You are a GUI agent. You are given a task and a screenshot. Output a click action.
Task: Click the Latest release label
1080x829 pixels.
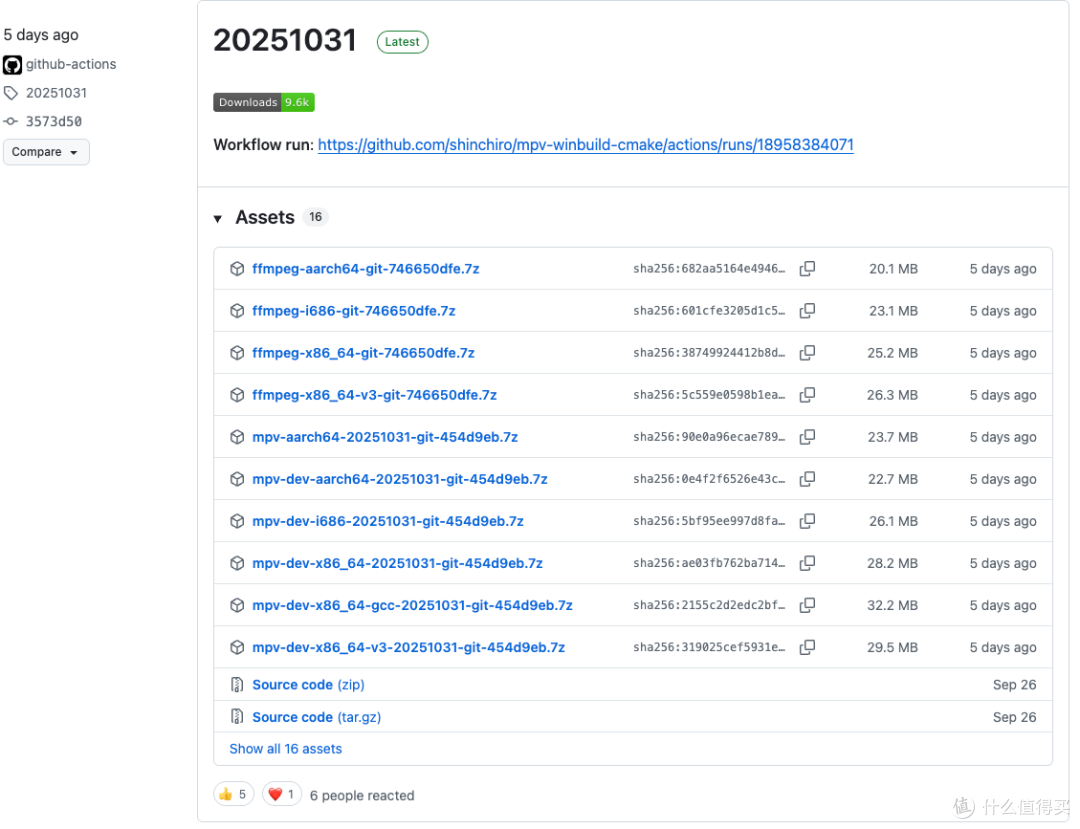pyautogui.click(x=402, y=42)
